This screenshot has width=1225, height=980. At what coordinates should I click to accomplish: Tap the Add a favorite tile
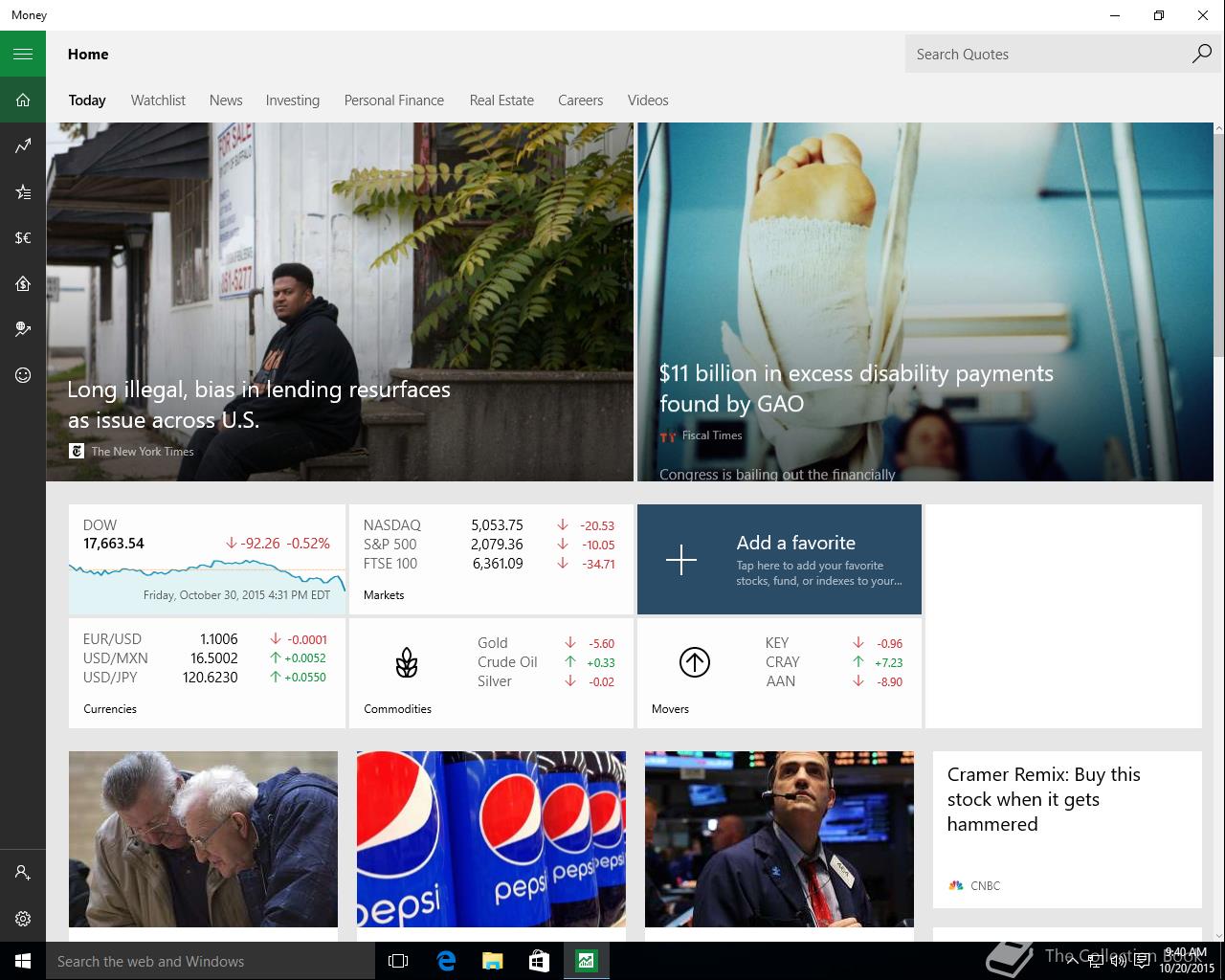[779, 559]
